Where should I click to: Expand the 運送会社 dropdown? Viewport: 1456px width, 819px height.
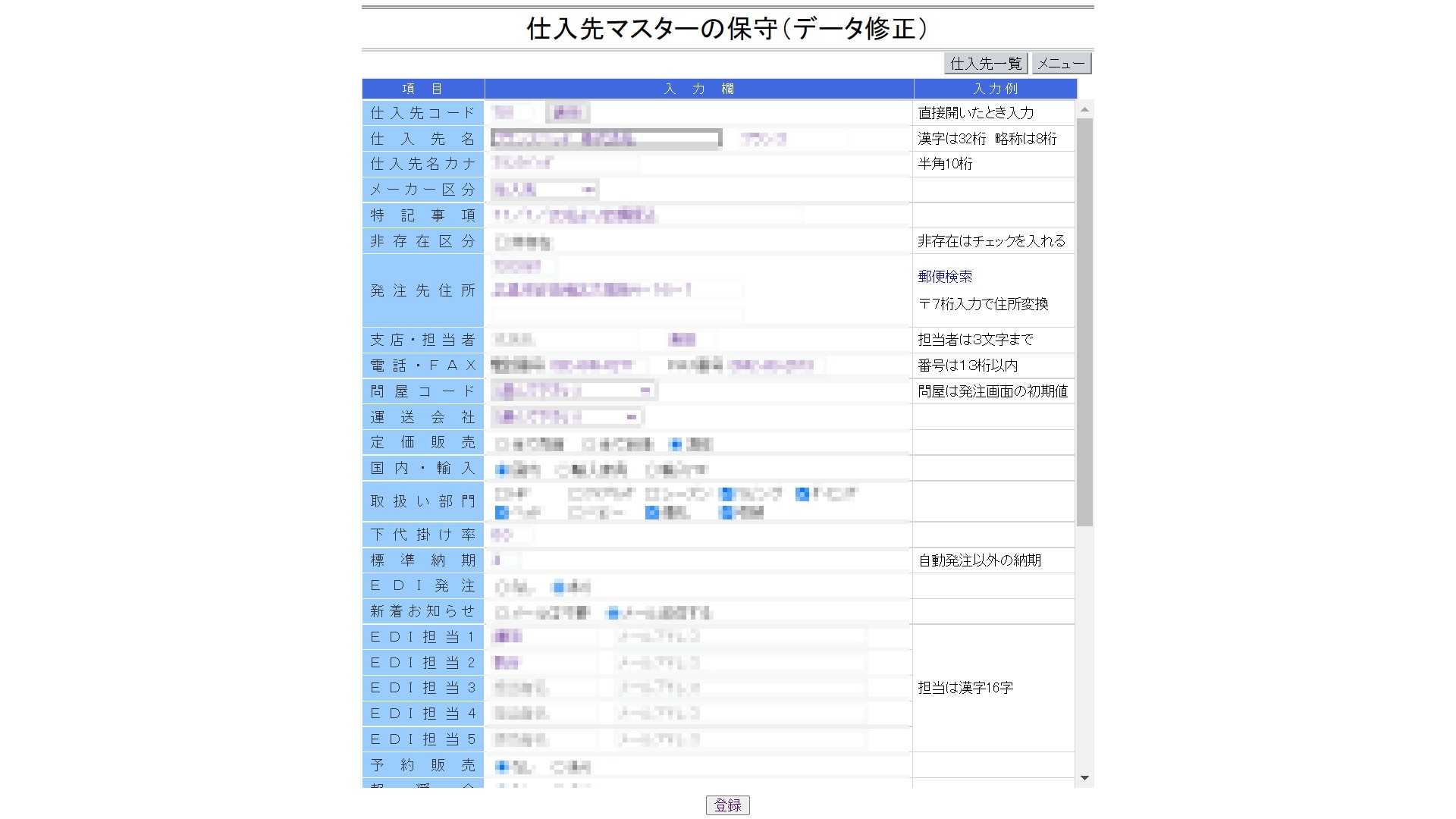pyautogui.click(x=566, y=417)
